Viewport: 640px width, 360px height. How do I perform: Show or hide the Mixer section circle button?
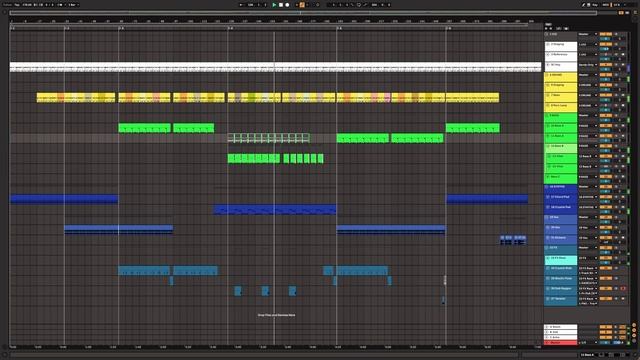634,336
